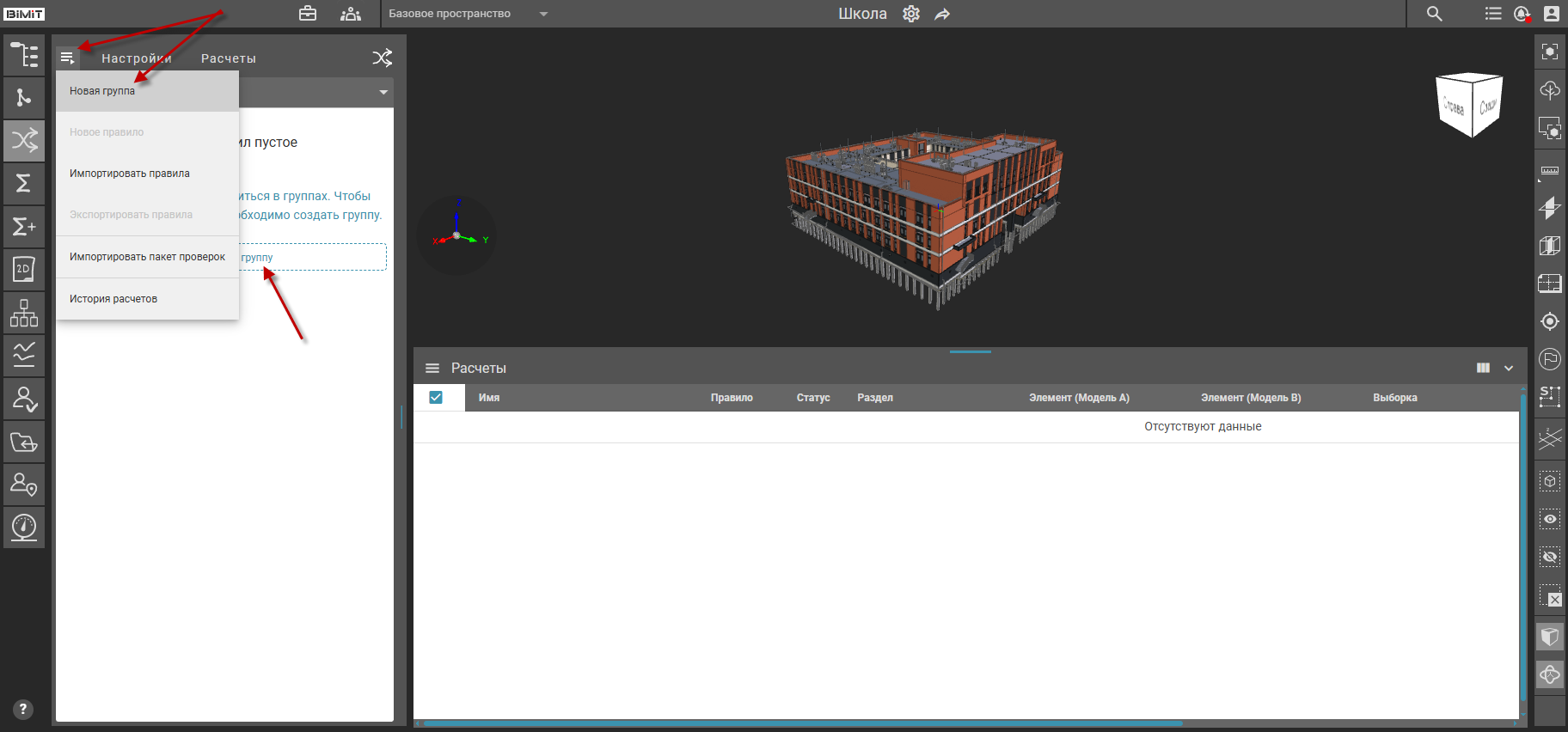Open project settings gear next to Школа
Screen dimensions: 1568x732
tap(911, 14)
